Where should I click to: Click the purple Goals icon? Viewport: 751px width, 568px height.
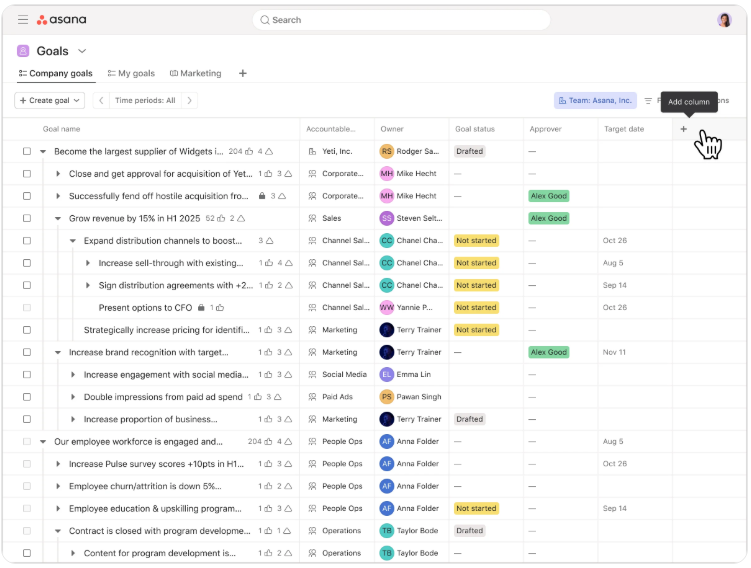[23, 51]
